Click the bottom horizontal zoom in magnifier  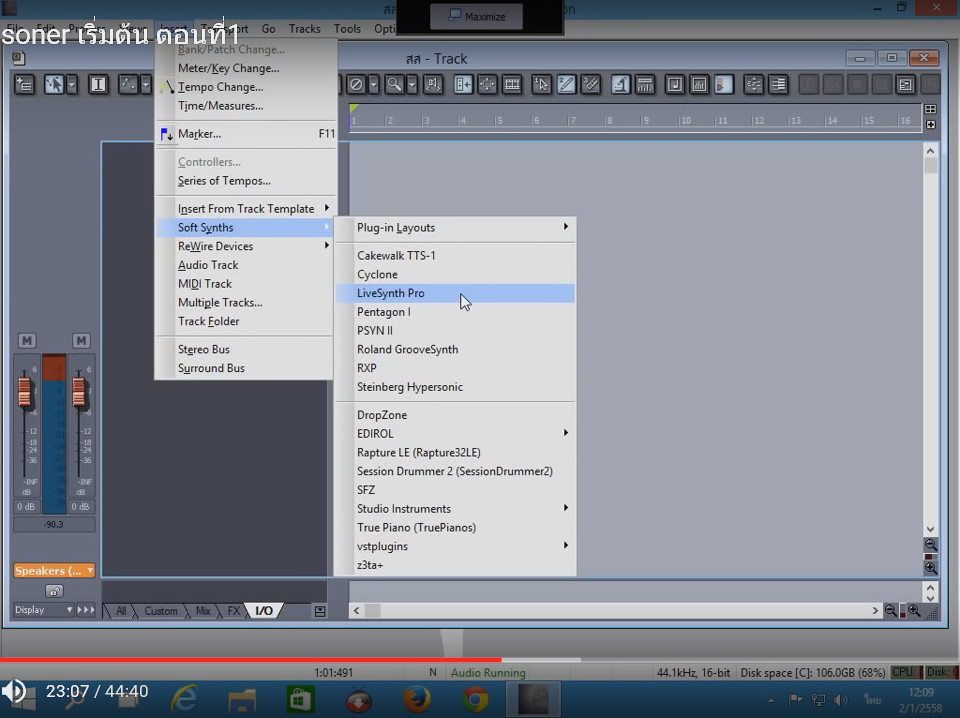914,610
